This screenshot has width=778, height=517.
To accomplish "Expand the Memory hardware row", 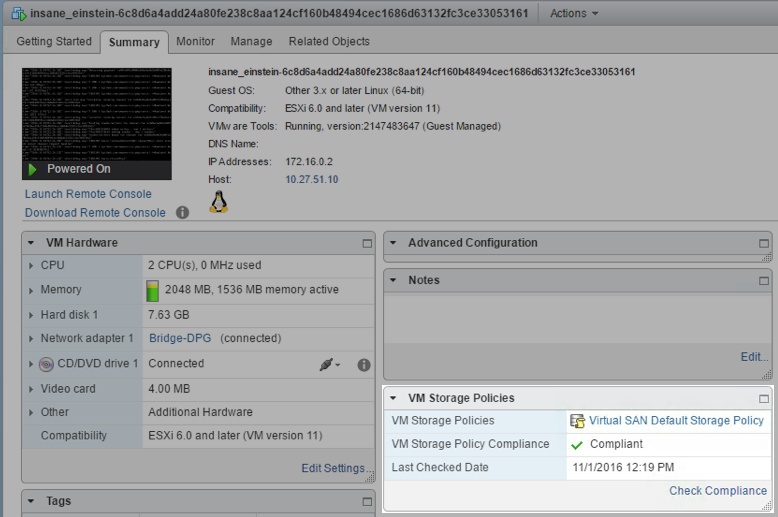I will (x=32, y=290).
